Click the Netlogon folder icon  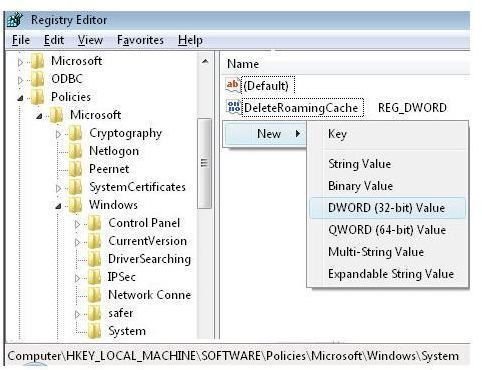pos(76,151)
